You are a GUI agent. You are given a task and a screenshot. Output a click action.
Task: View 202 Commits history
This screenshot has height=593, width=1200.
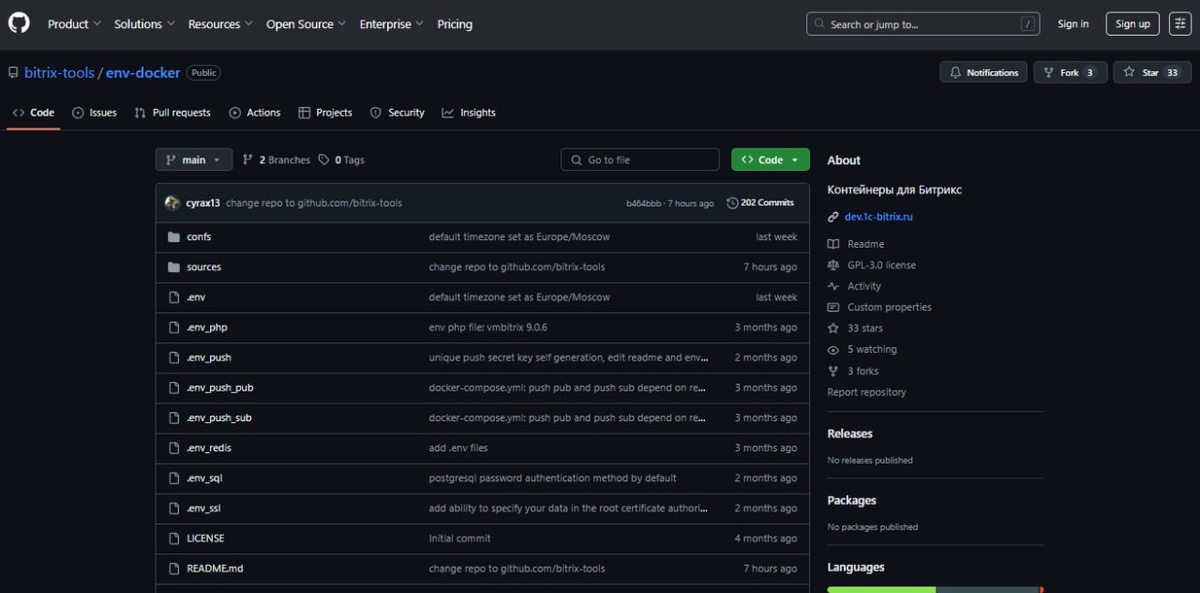[x=761, y=203]
